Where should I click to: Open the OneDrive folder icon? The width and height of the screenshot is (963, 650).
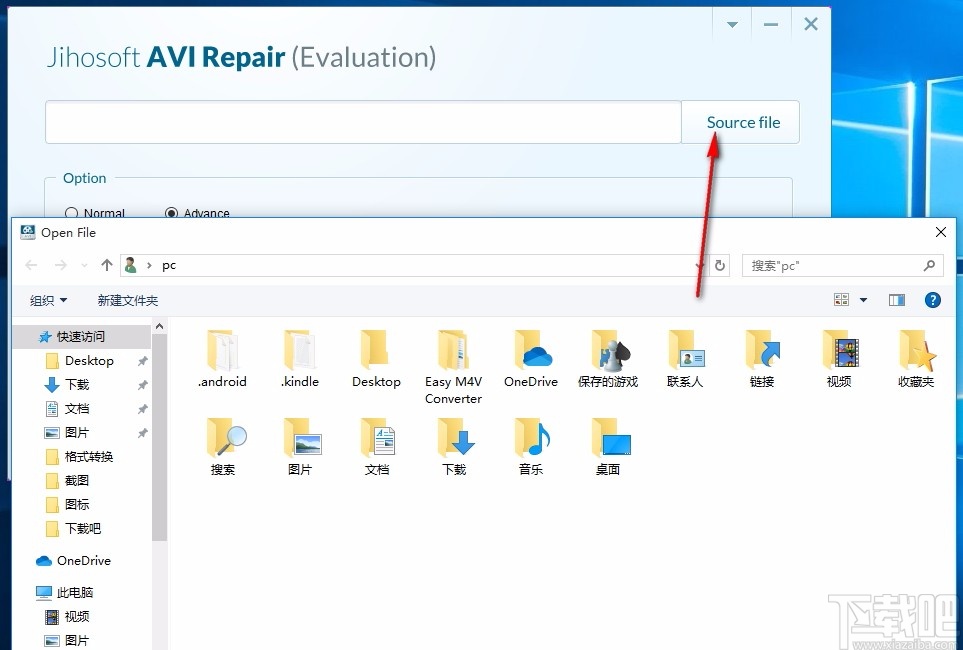531,350
